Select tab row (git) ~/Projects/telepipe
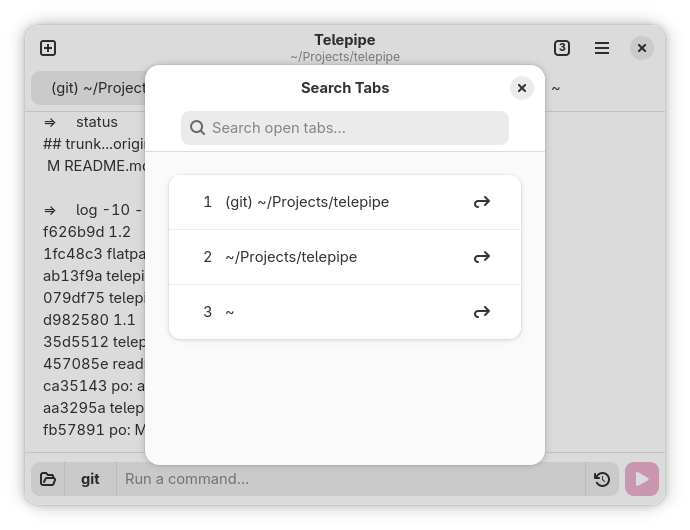Image resolution: width=690 pixels, height=530 pixels. tap(345, 202)
